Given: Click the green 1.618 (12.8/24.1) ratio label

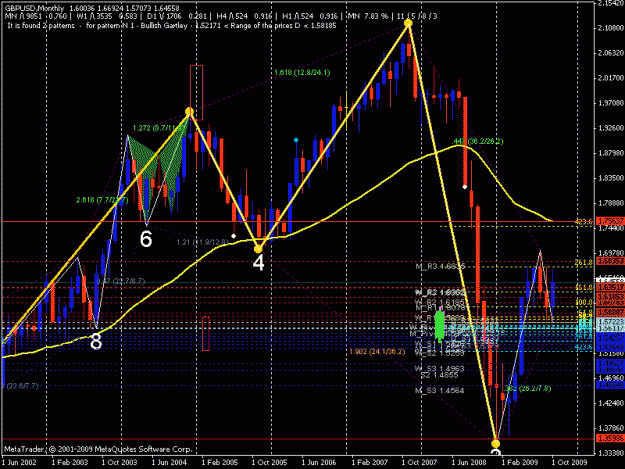Looking at the screenshot, I should [x=302, y=73].
